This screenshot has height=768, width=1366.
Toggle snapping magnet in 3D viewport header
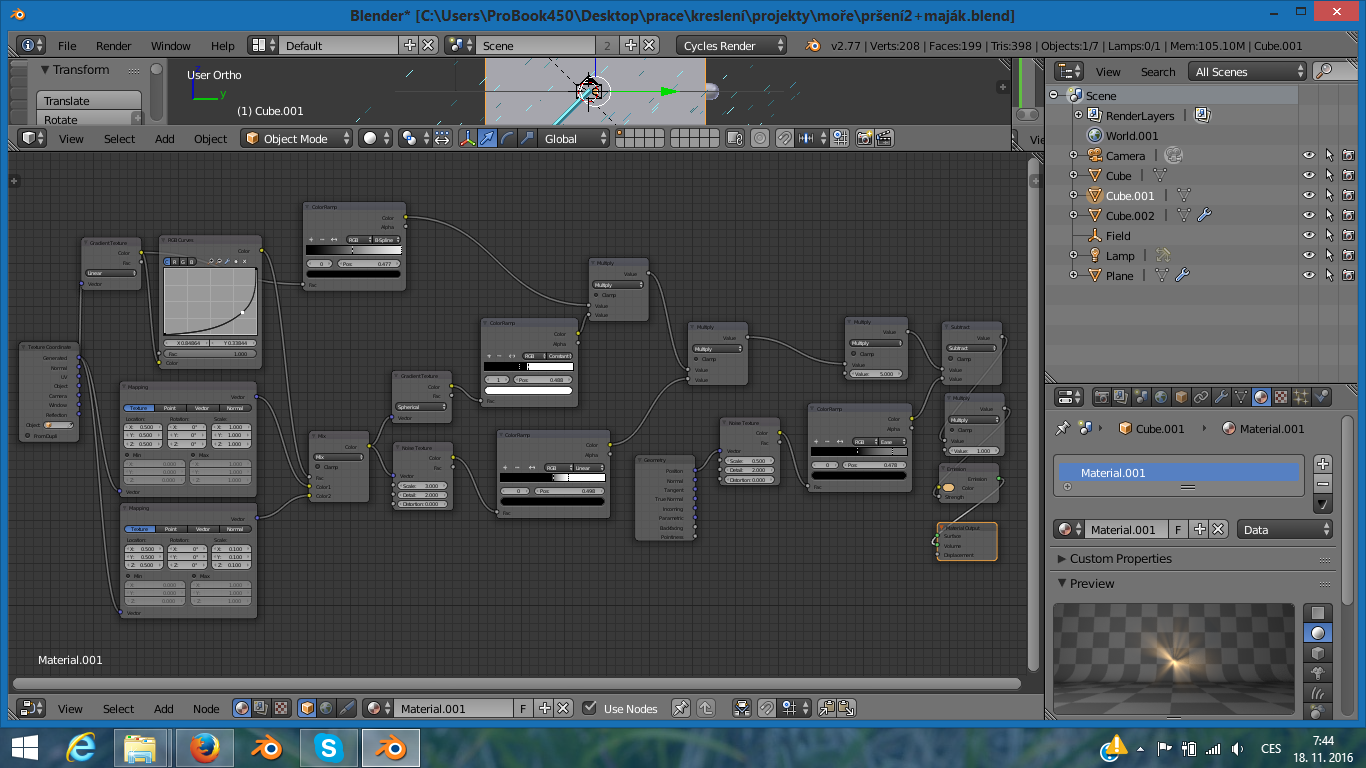(786, 139)
